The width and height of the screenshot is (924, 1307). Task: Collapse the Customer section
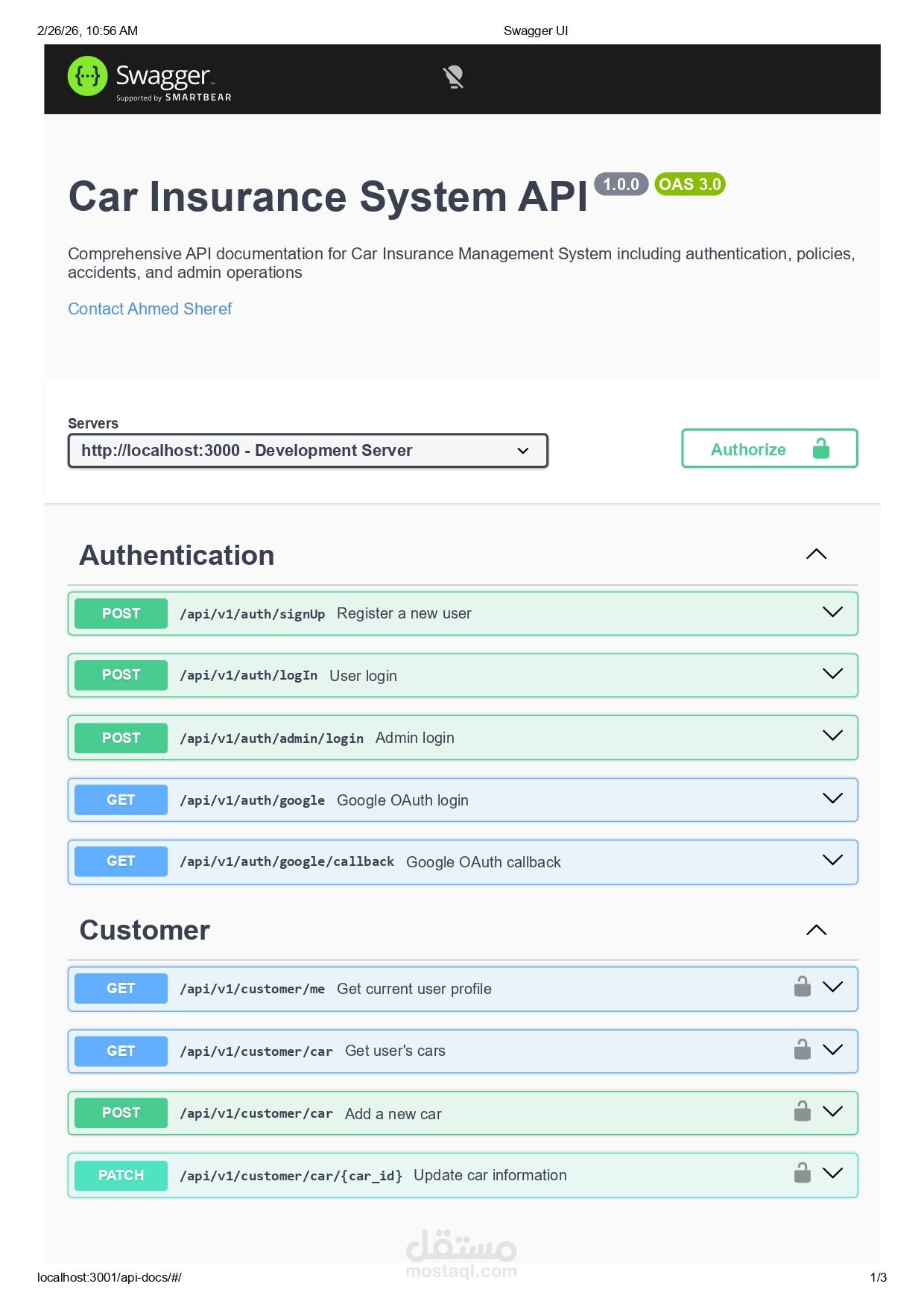816,930
